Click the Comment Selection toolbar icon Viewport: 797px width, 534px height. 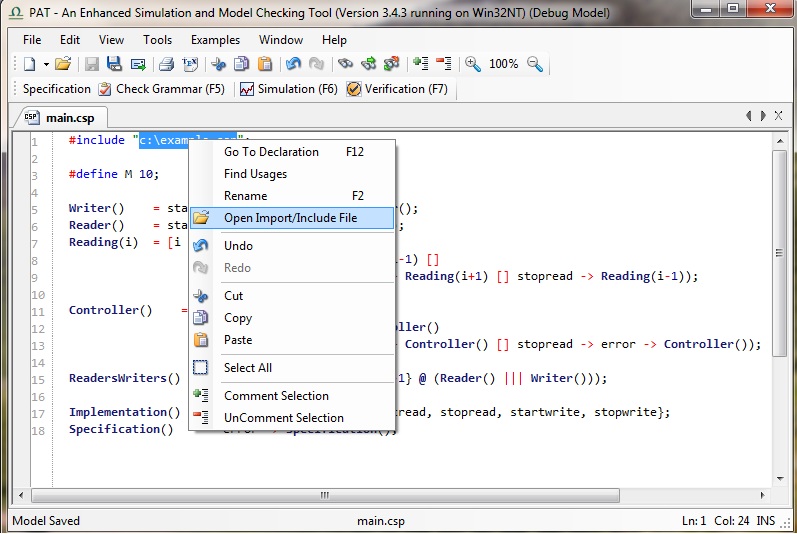pos(420,64)
